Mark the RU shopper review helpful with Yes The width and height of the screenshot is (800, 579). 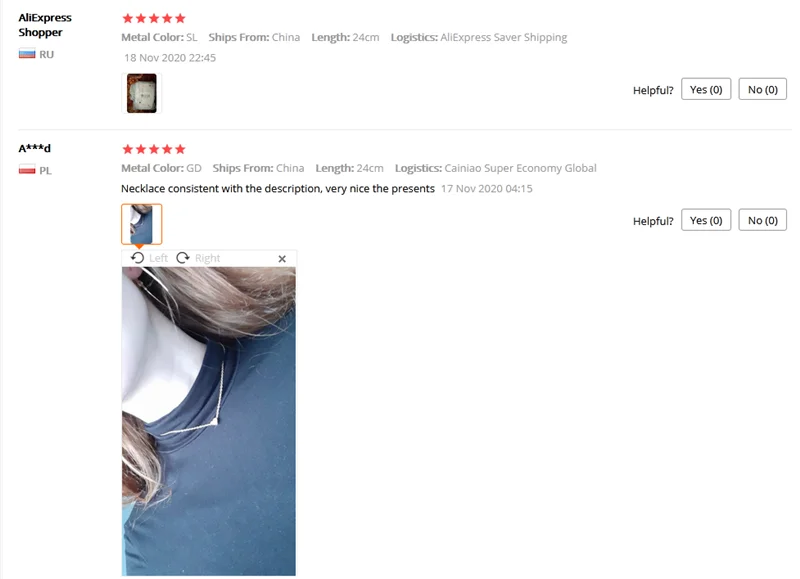click(706, 89)
